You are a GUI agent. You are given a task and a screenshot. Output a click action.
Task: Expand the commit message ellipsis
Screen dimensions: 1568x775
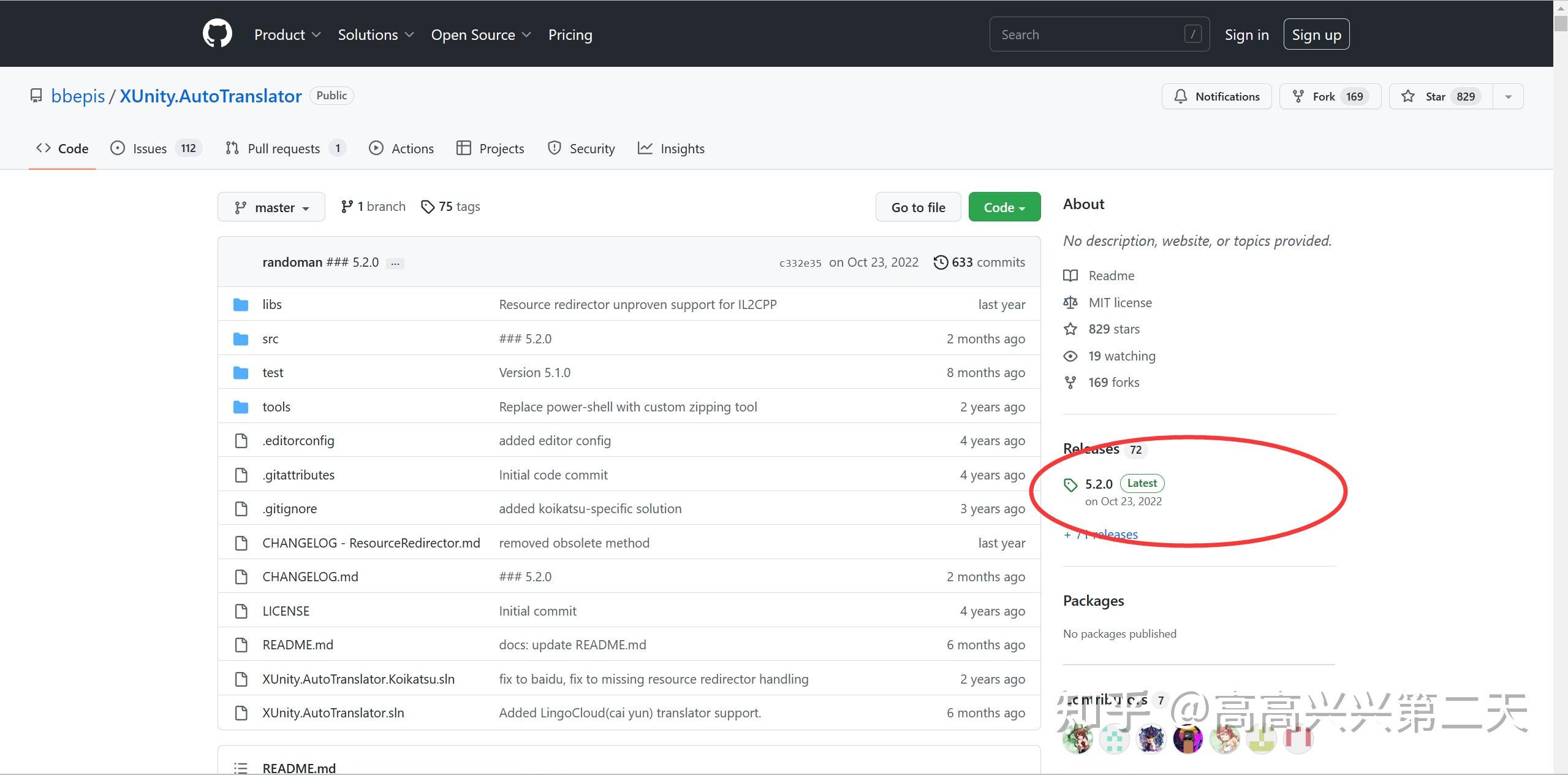[x=395, y=263]
